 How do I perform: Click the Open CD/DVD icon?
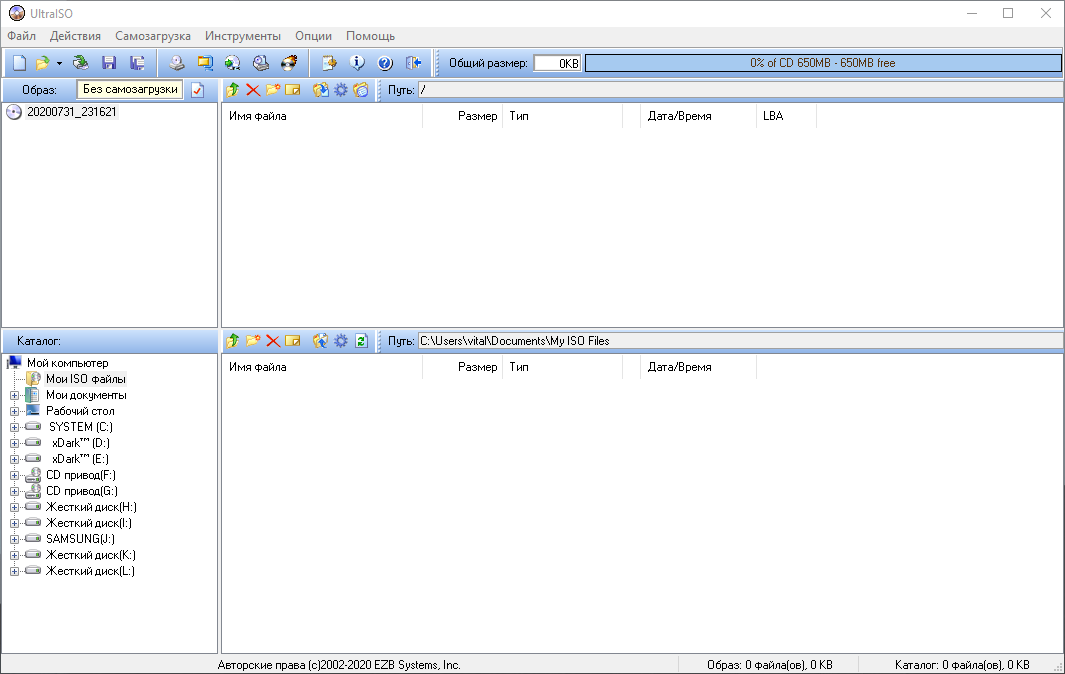point(81,63)
